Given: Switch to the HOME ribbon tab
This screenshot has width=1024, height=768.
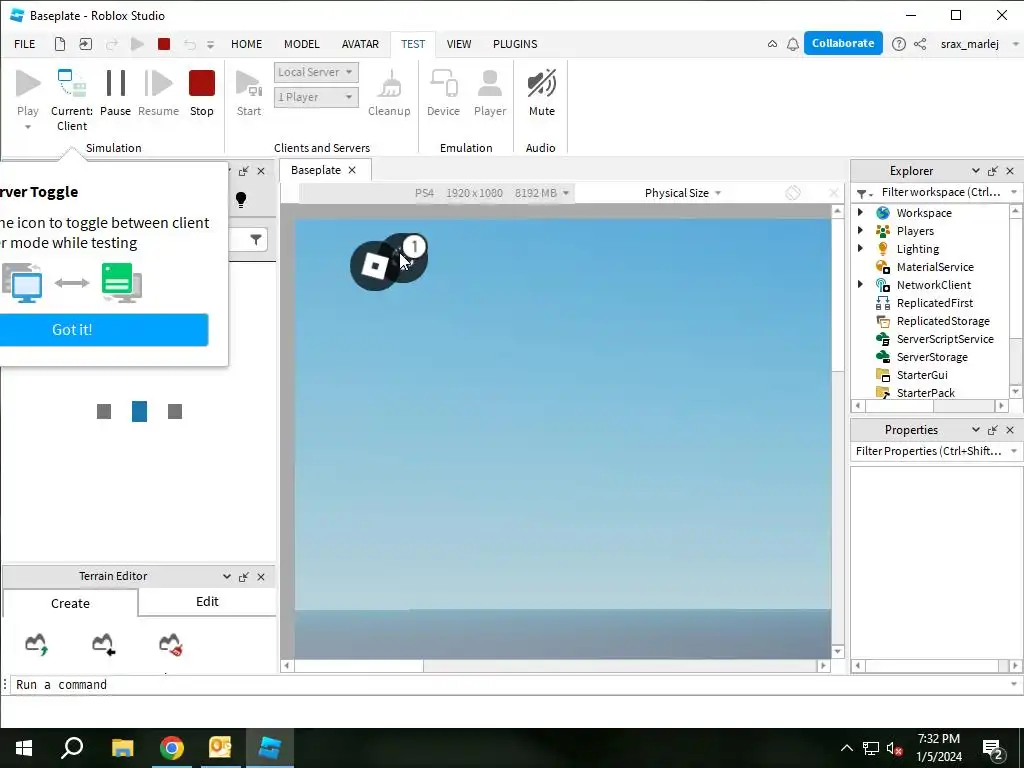Looking at the screenshot, I should [x=246, y=44].
